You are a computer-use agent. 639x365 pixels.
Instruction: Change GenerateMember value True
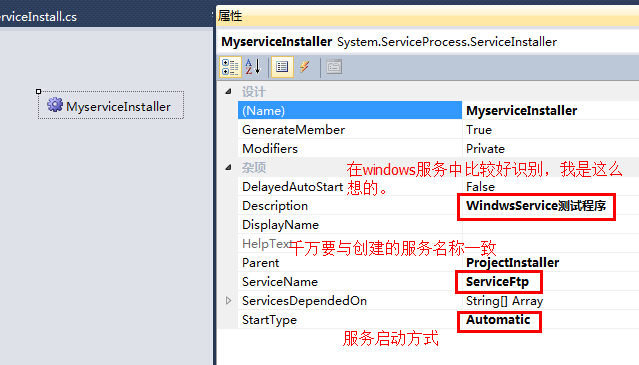478,130
